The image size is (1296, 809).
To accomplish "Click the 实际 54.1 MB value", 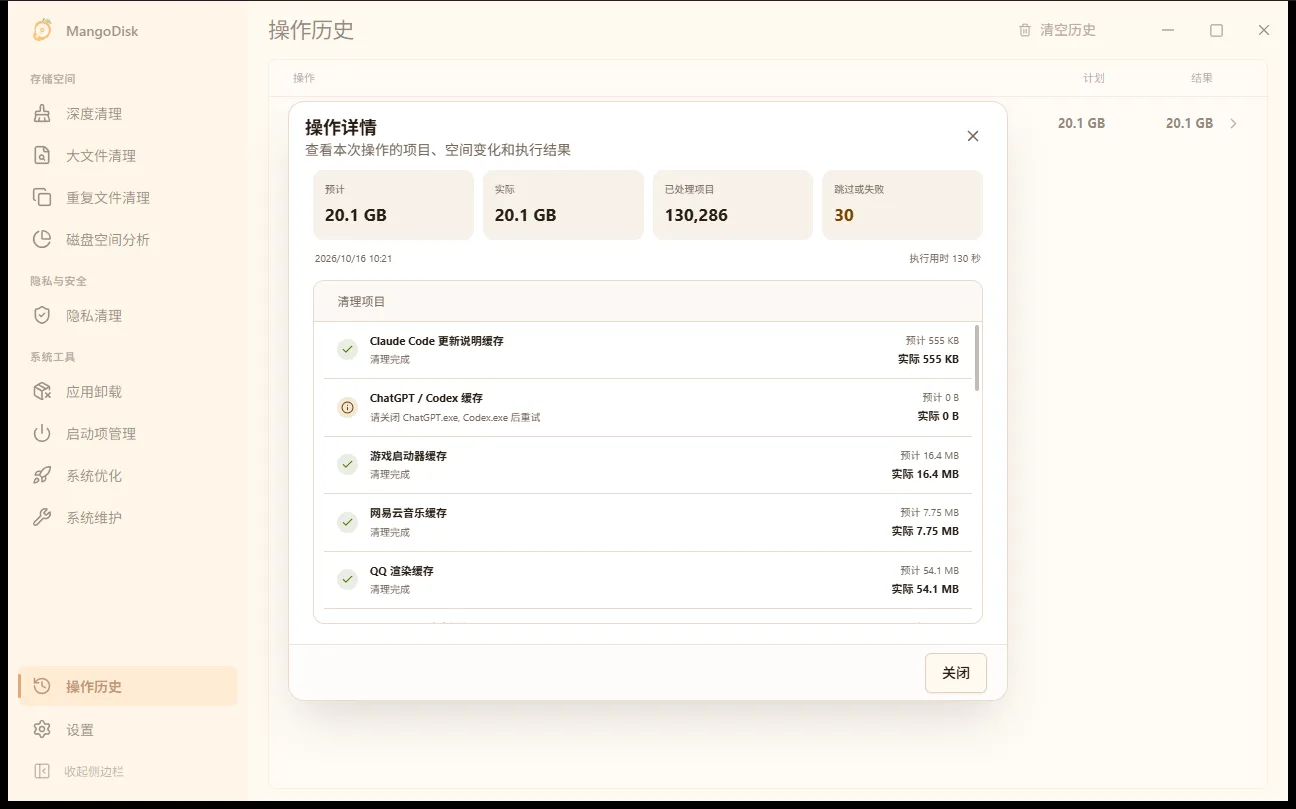I will coord(925,589).
